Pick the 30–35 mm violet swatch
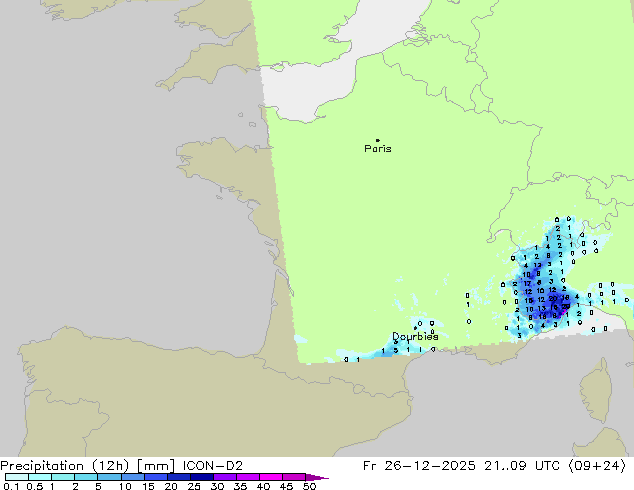634x490 pixels. 224,477
